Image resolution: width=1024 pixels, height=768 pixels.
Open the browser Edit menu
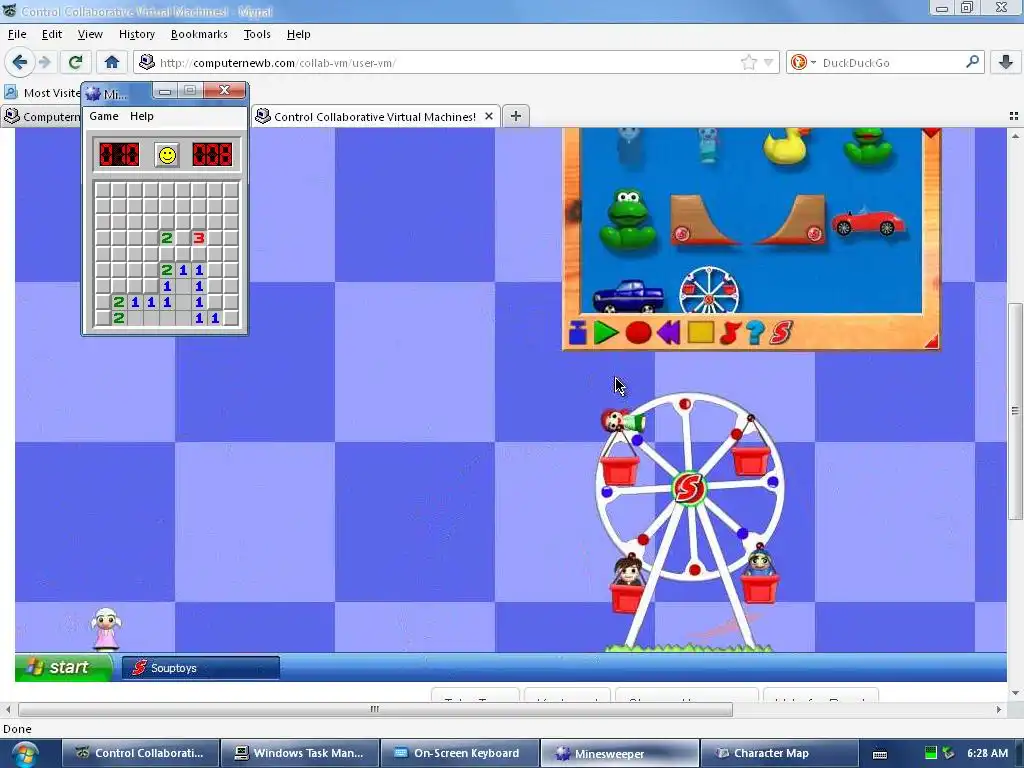point(52,34)
